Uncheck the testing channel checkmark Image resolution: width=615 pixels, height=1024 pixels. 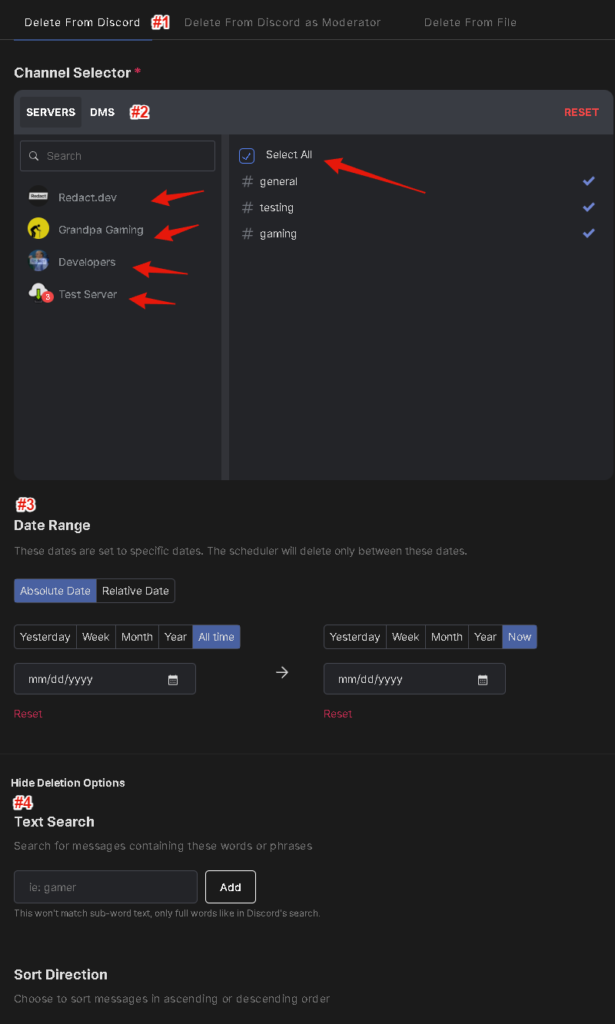click(589, 207)
